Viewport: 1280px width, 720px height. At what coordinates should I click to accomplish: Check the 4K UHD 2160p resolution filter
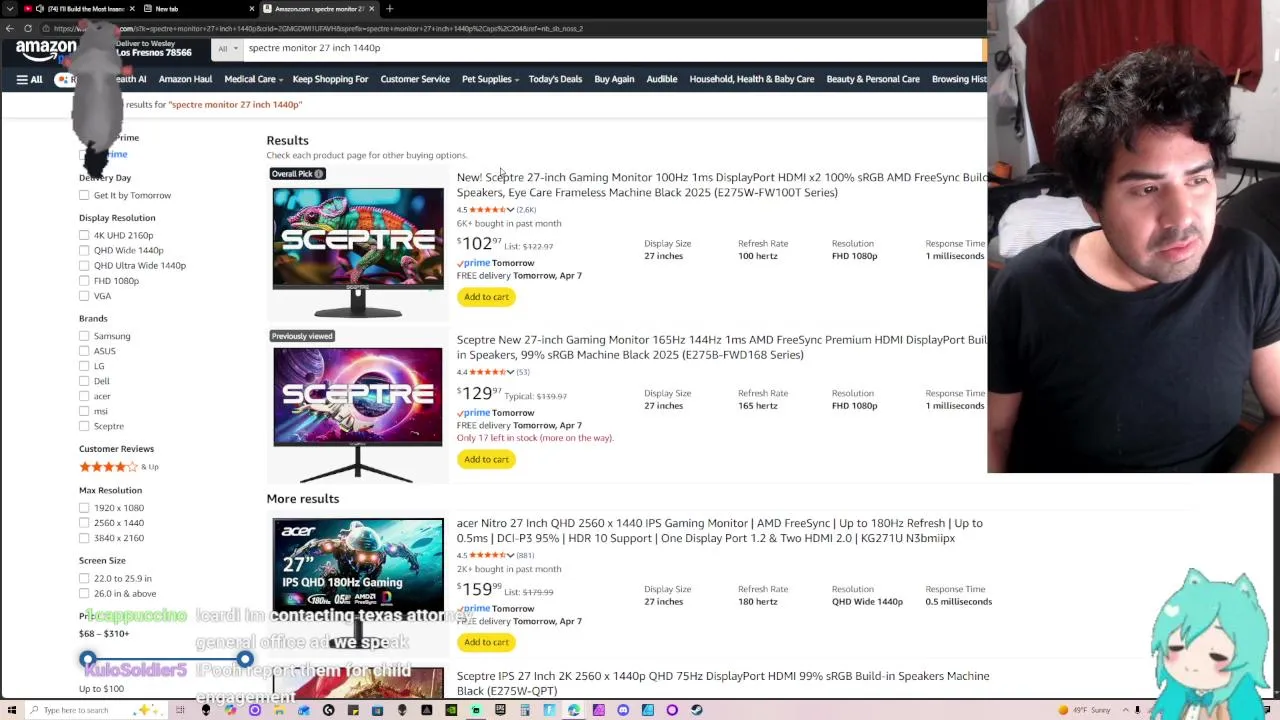pyautogui.click(x=84, y=235)
